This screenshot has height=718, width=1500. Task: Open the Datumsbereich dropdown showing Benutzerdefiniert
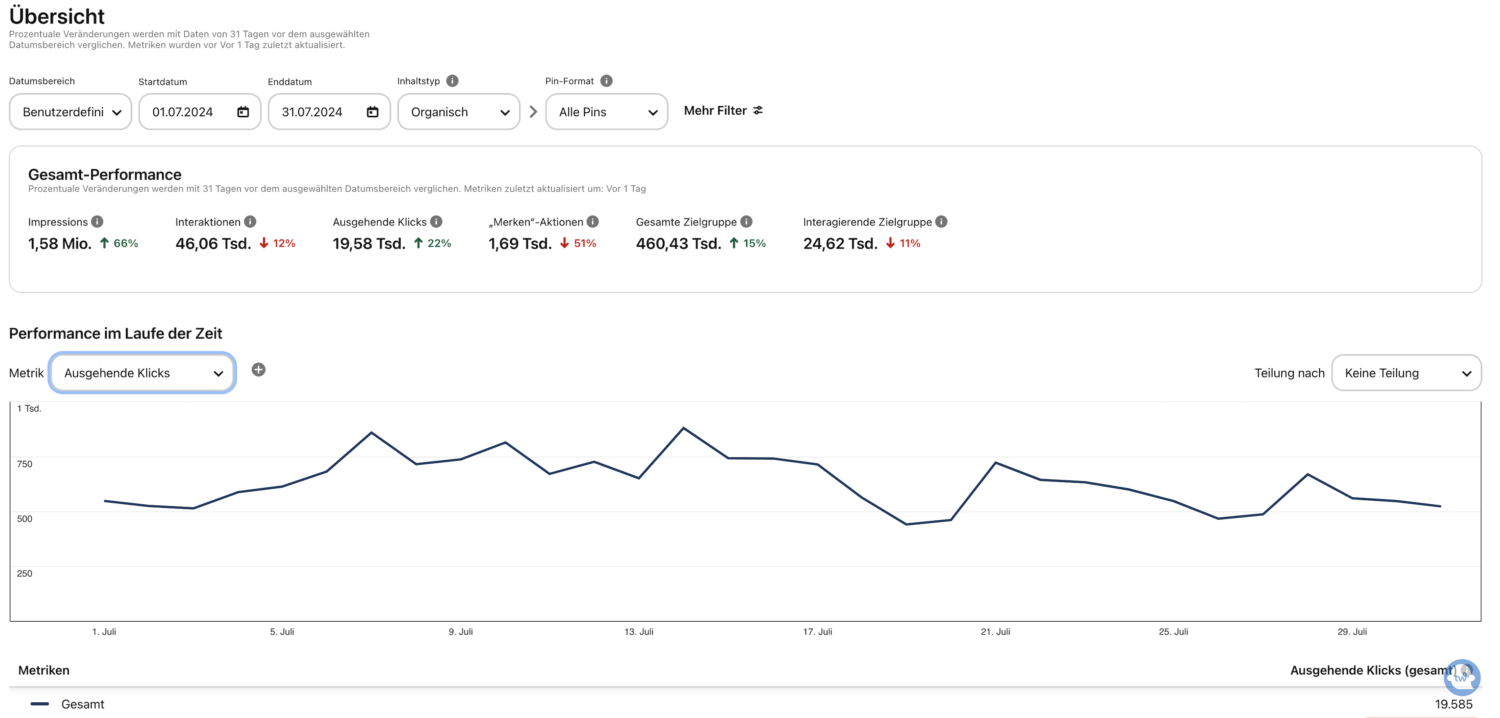pos(70,112)
